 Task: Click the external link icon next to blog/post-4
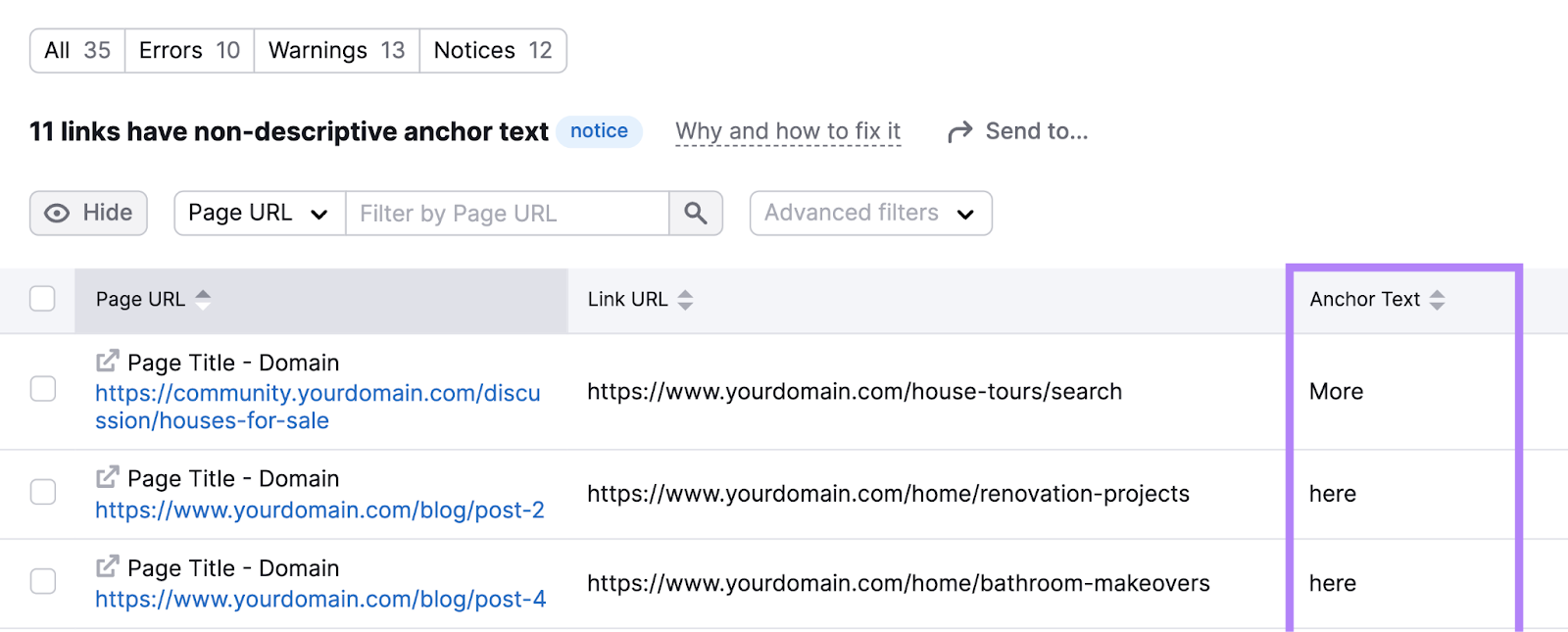(107, 567)
